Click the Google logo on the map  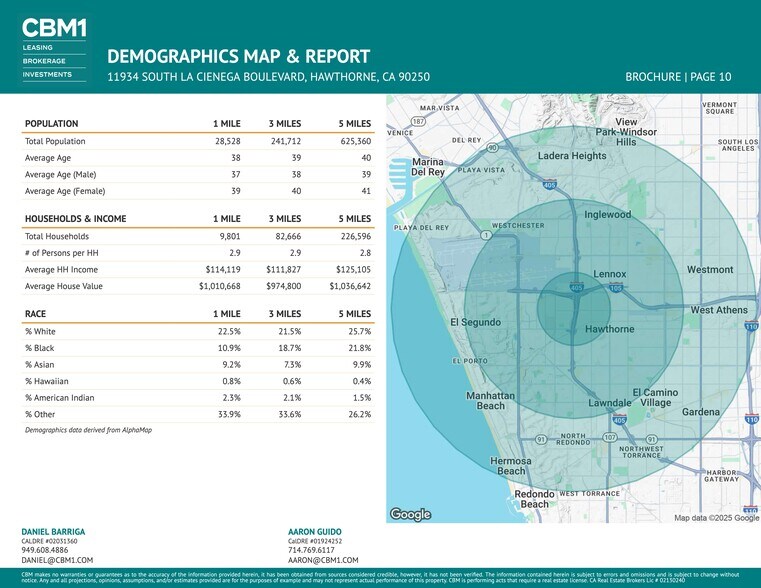[410, 514]
